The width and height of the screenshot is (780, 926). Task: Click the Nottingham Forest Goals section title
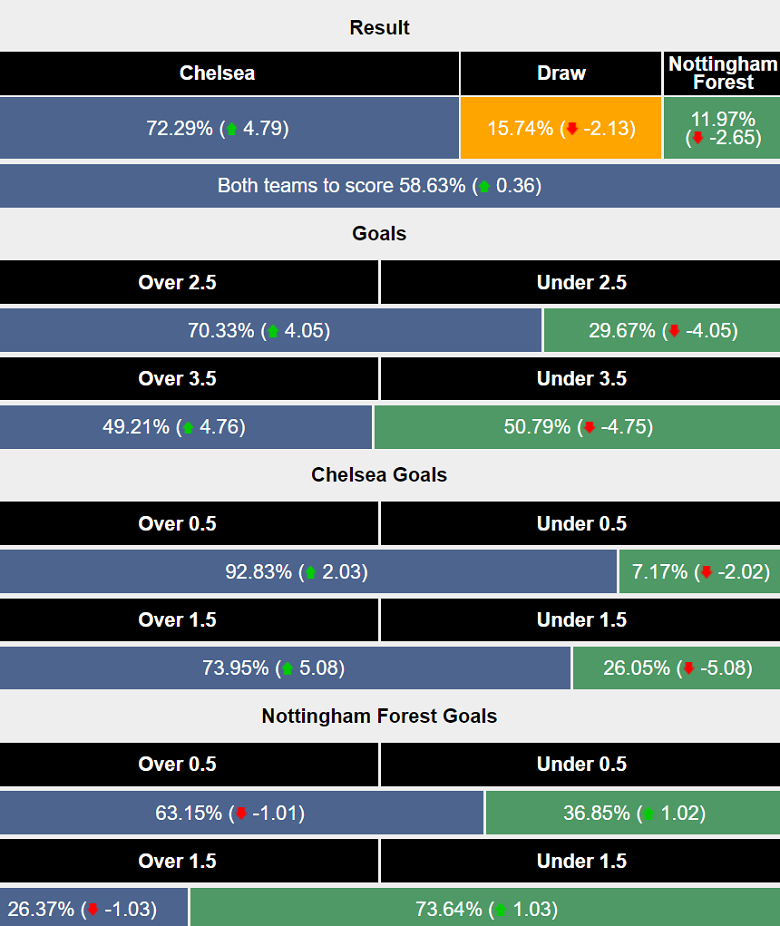point(379,716)
